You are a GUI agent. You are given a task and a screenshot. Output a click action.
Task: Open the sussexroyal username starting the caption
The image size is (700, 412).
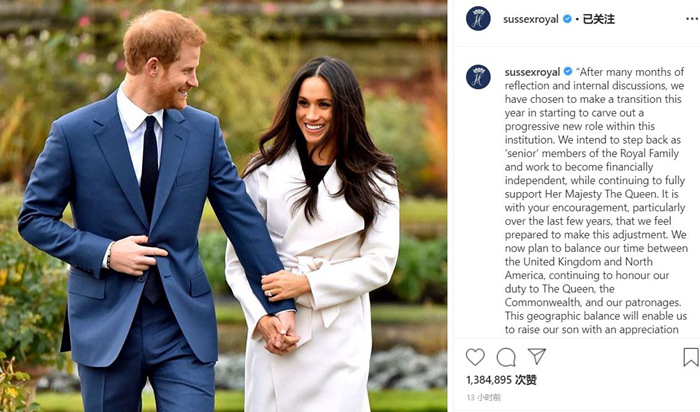532,72
